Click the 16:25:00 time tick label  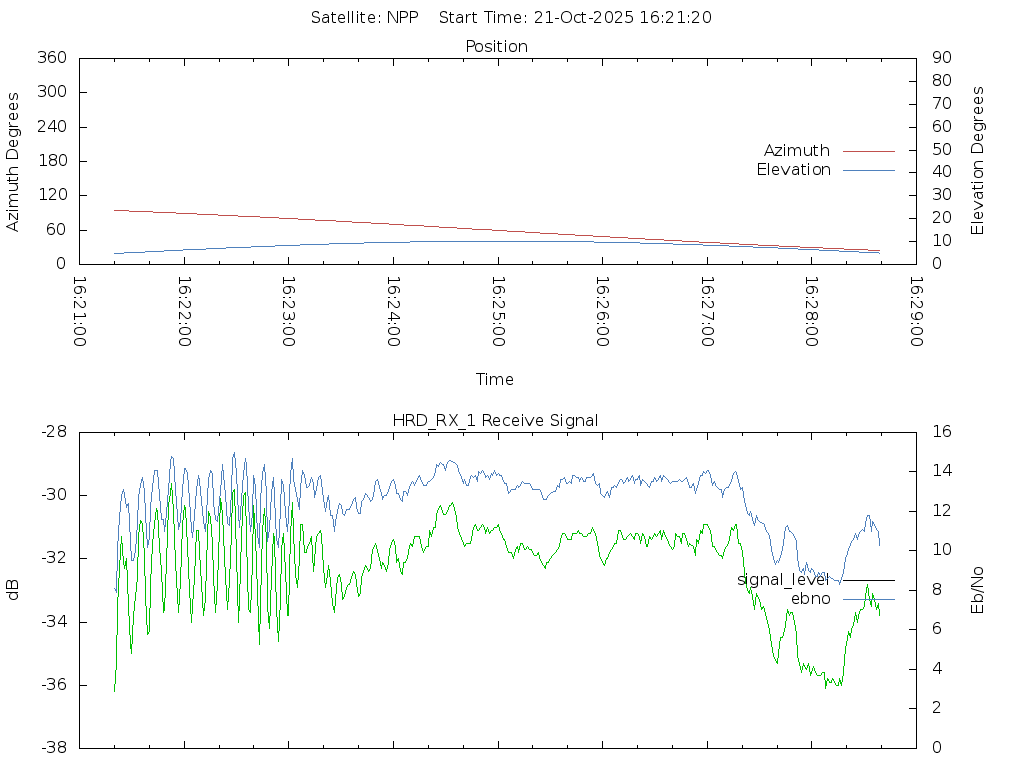point(498,312)
